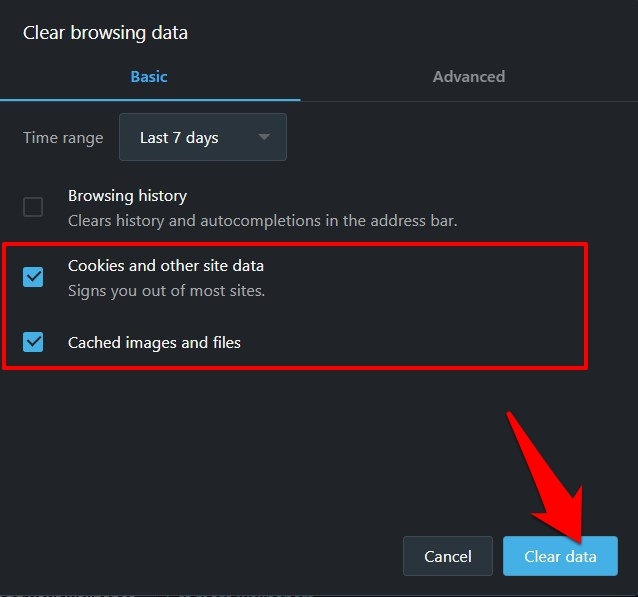Viewport: 638px width, 597px height.
Task: Enable the Browsing history checkbox
Action: 33,207
